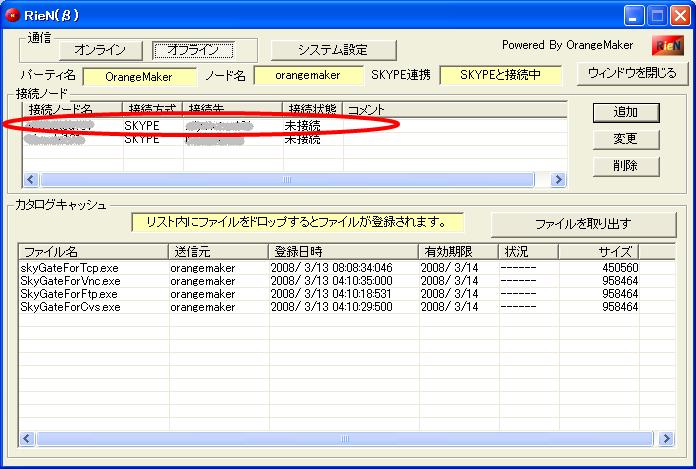Click the 追加 button
This screenshot has height=469, width=696.
pyautogui.click(x=626, y=112)
